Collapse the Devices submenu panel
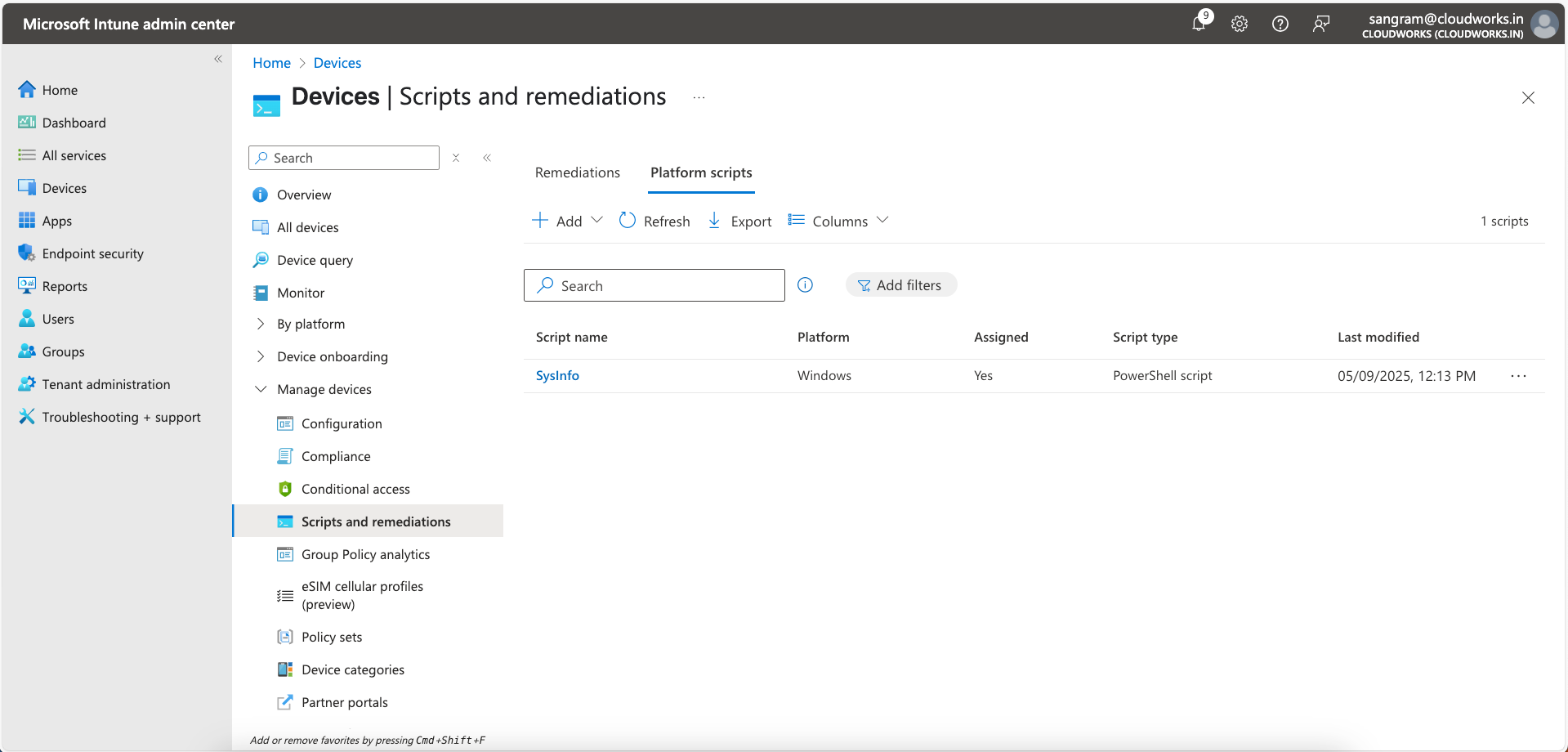Image resolution: width=1568 pixels, height=752 pixels. [x=487, y=158]
